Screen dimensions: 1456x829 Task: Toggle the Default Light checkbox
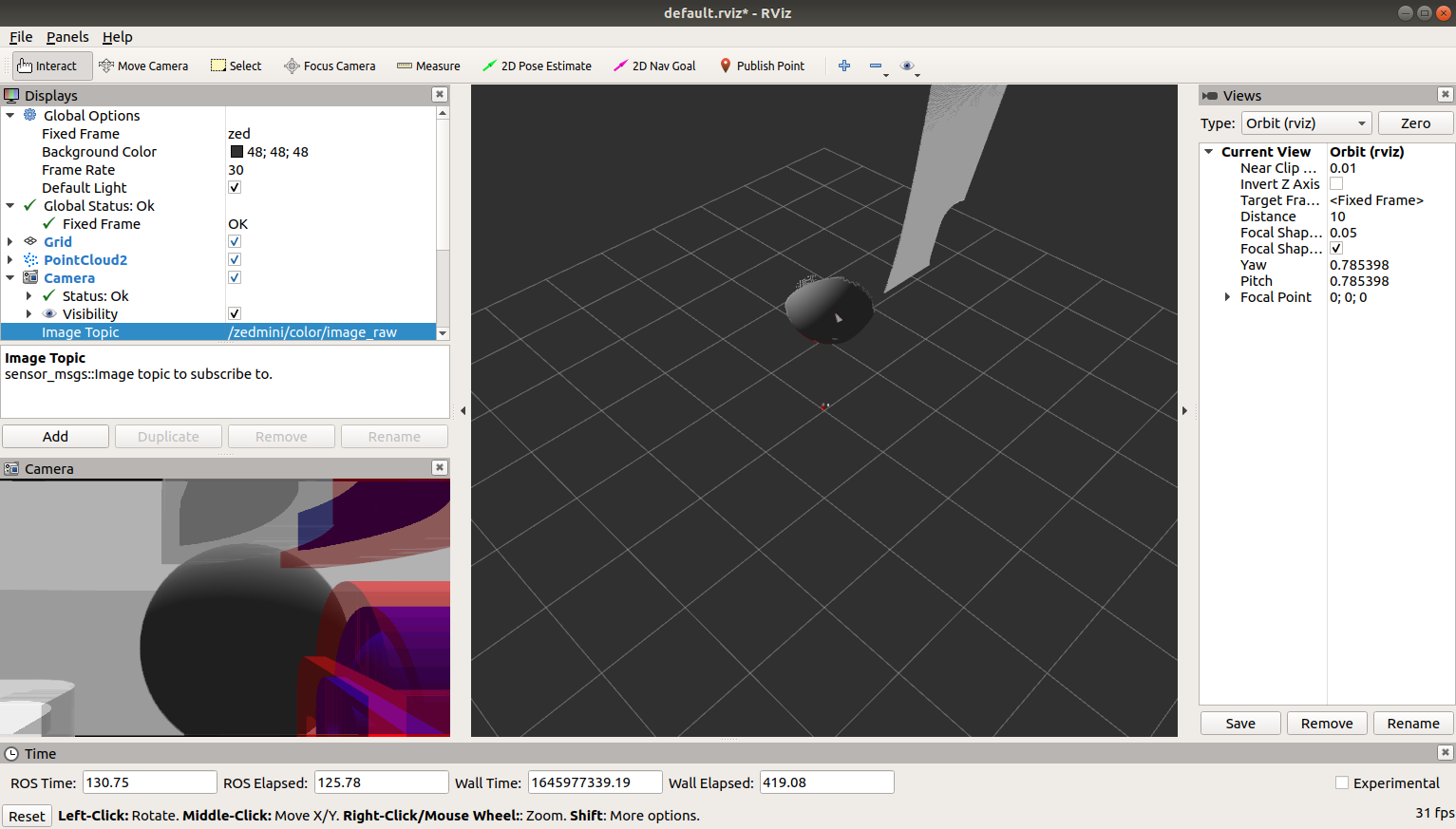[x=235, y=187]
